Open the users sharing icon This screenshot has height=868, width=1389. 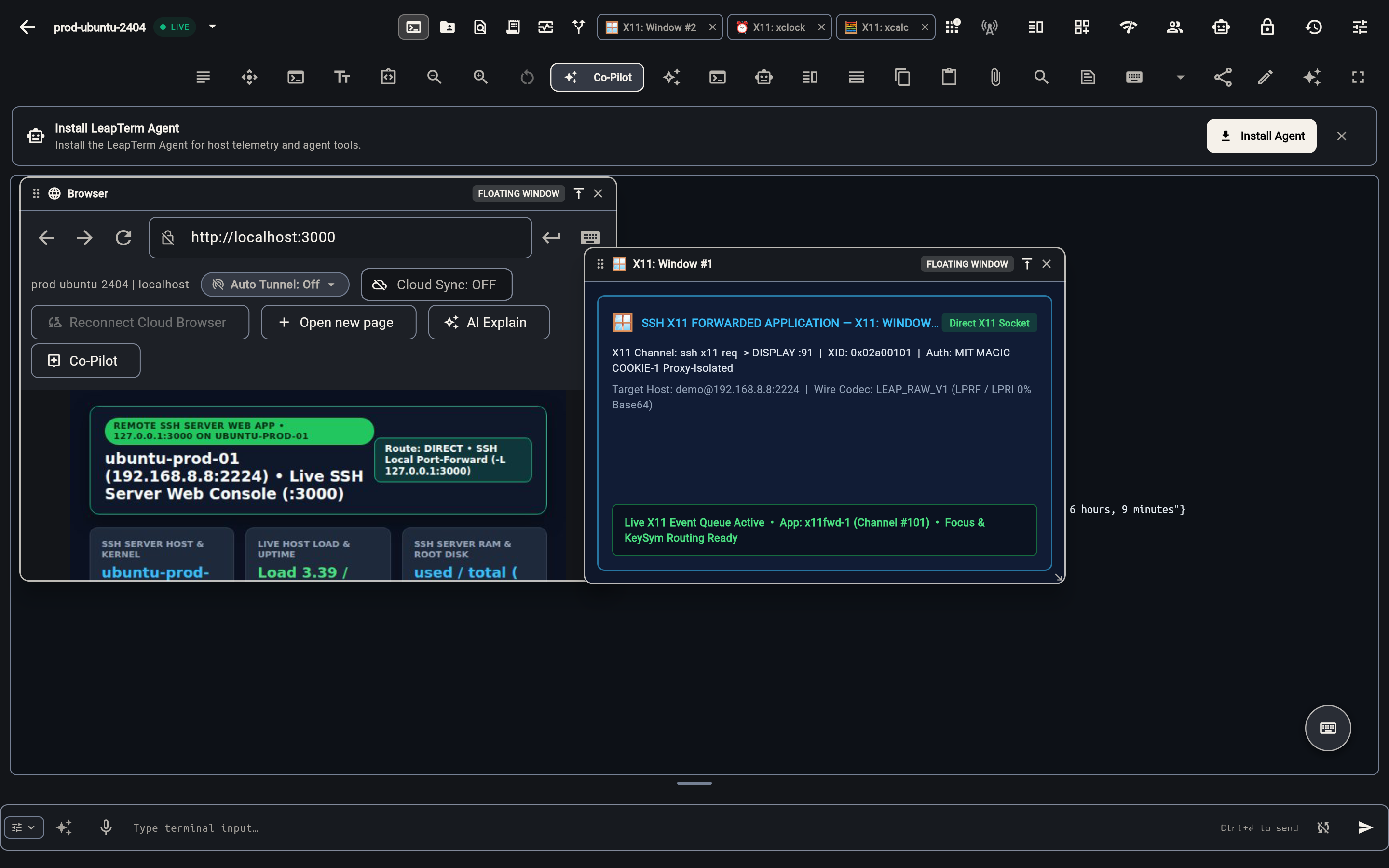pos(1174,27)
